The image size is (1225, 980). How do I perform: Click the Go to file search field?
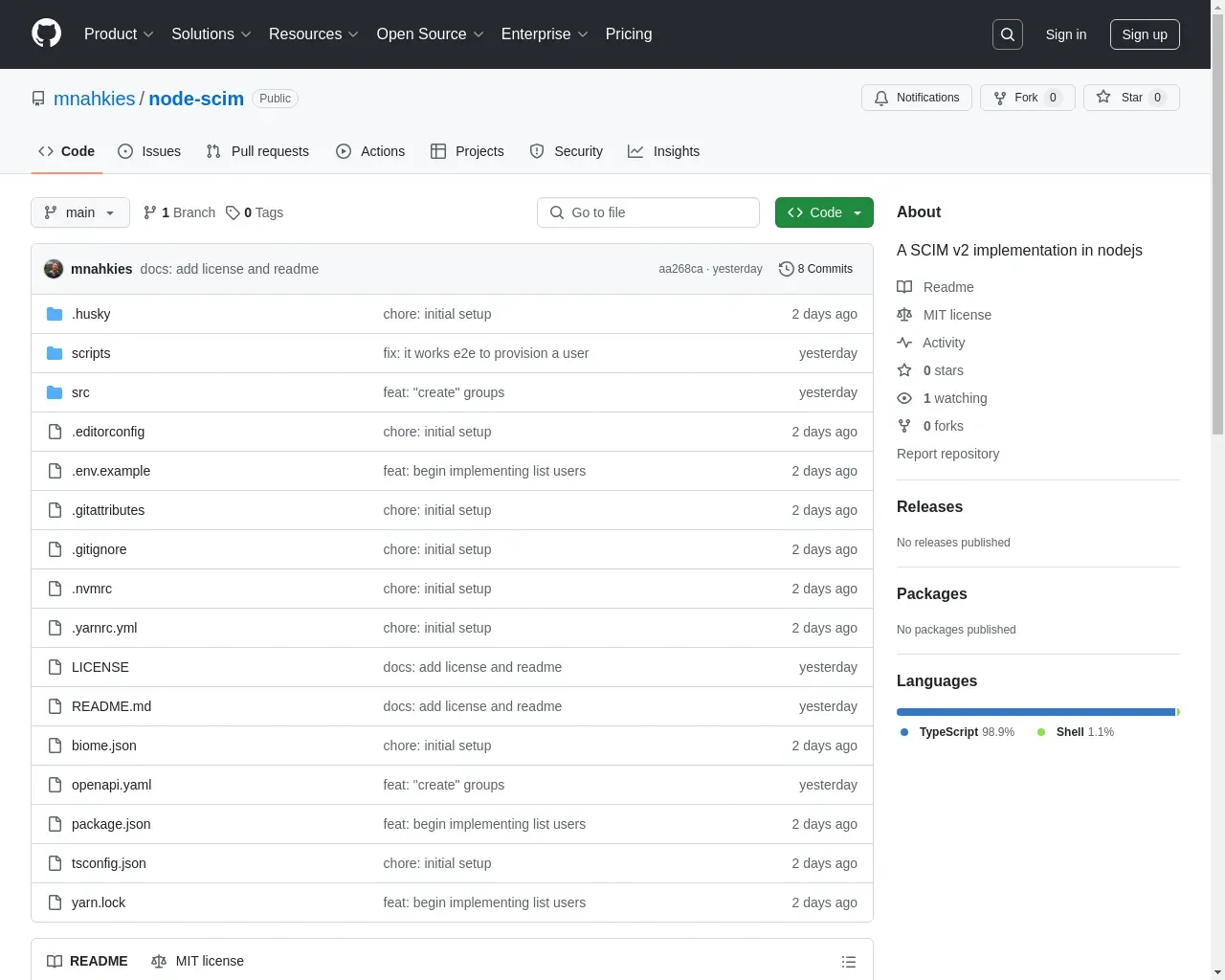(x=648, y=212)
